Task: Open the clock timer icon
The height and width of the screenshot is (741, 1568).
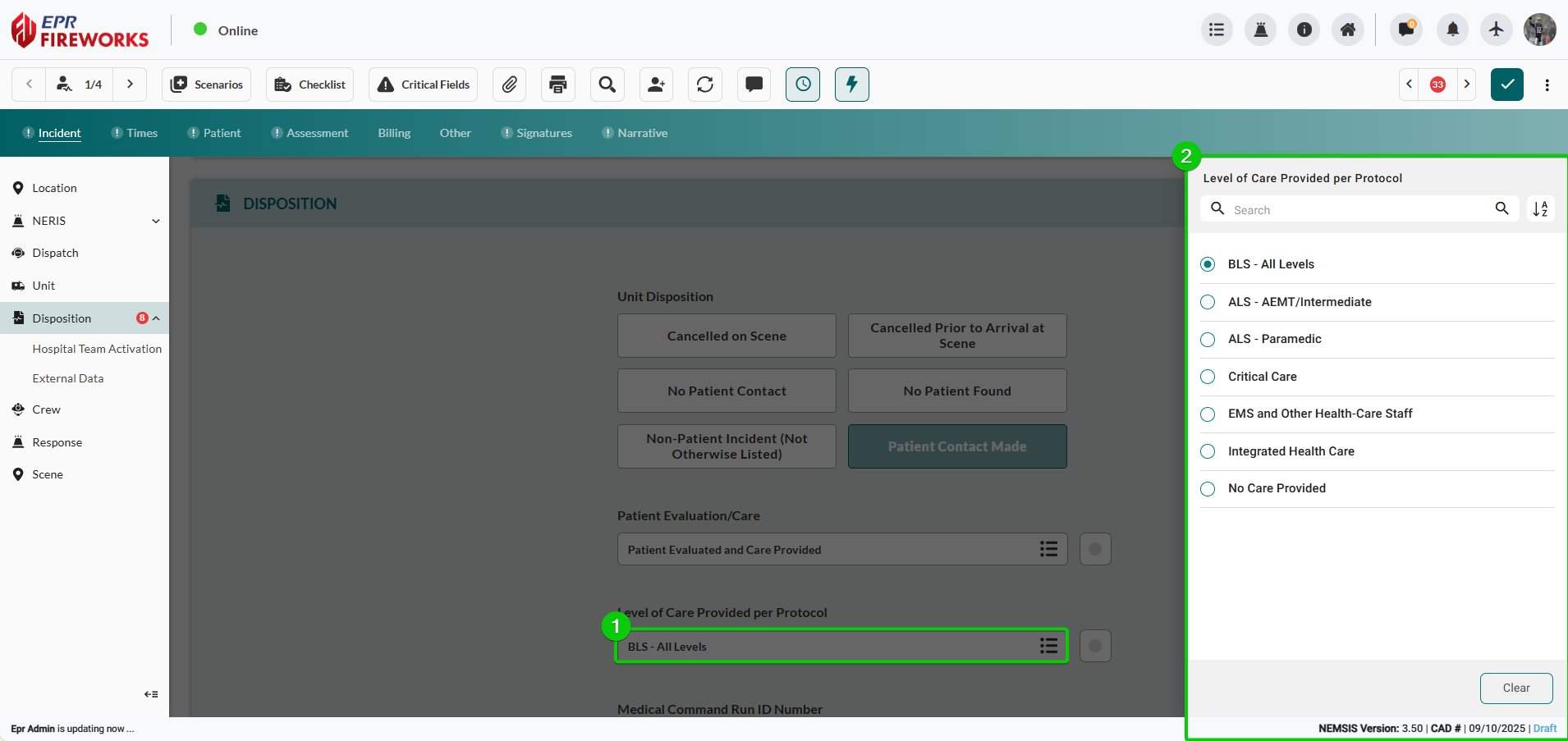Action: point(802,85)
